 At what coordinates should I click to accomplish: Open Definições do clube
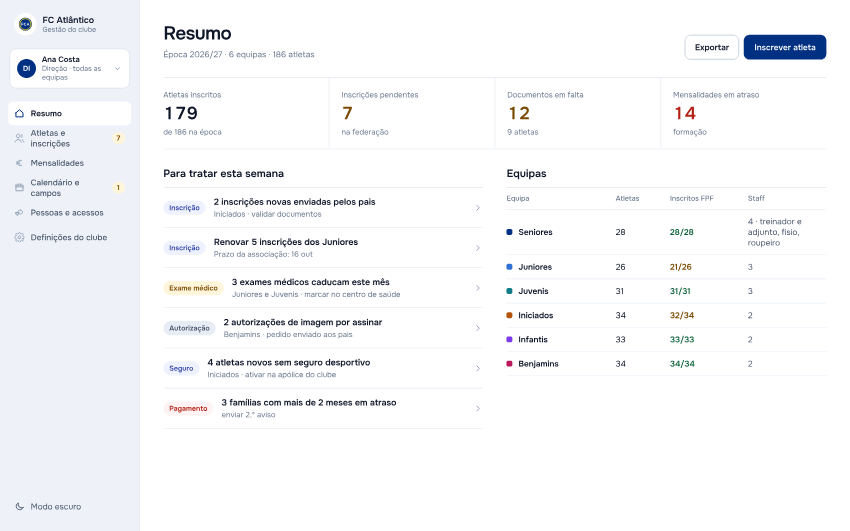(69, 237)
